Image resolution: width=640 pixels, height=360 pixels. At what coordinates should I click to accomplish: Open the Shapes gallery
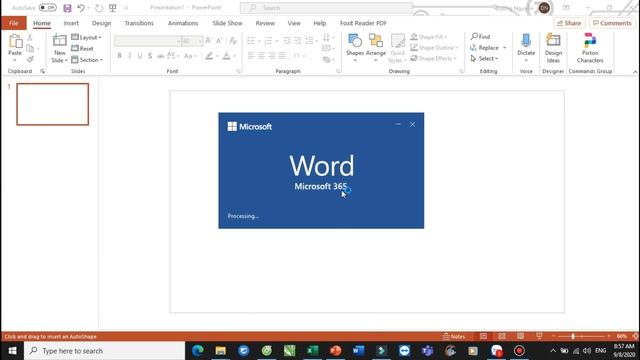(355, 47)
